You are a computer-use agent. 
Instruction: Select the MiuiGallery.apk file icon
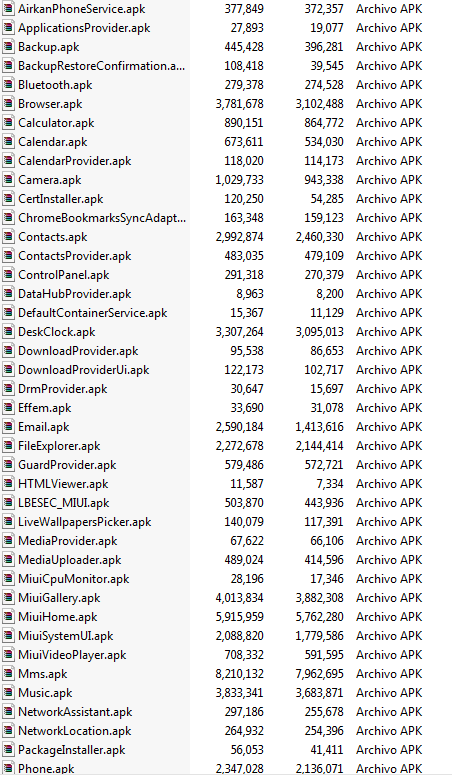(x=8, y=598)
